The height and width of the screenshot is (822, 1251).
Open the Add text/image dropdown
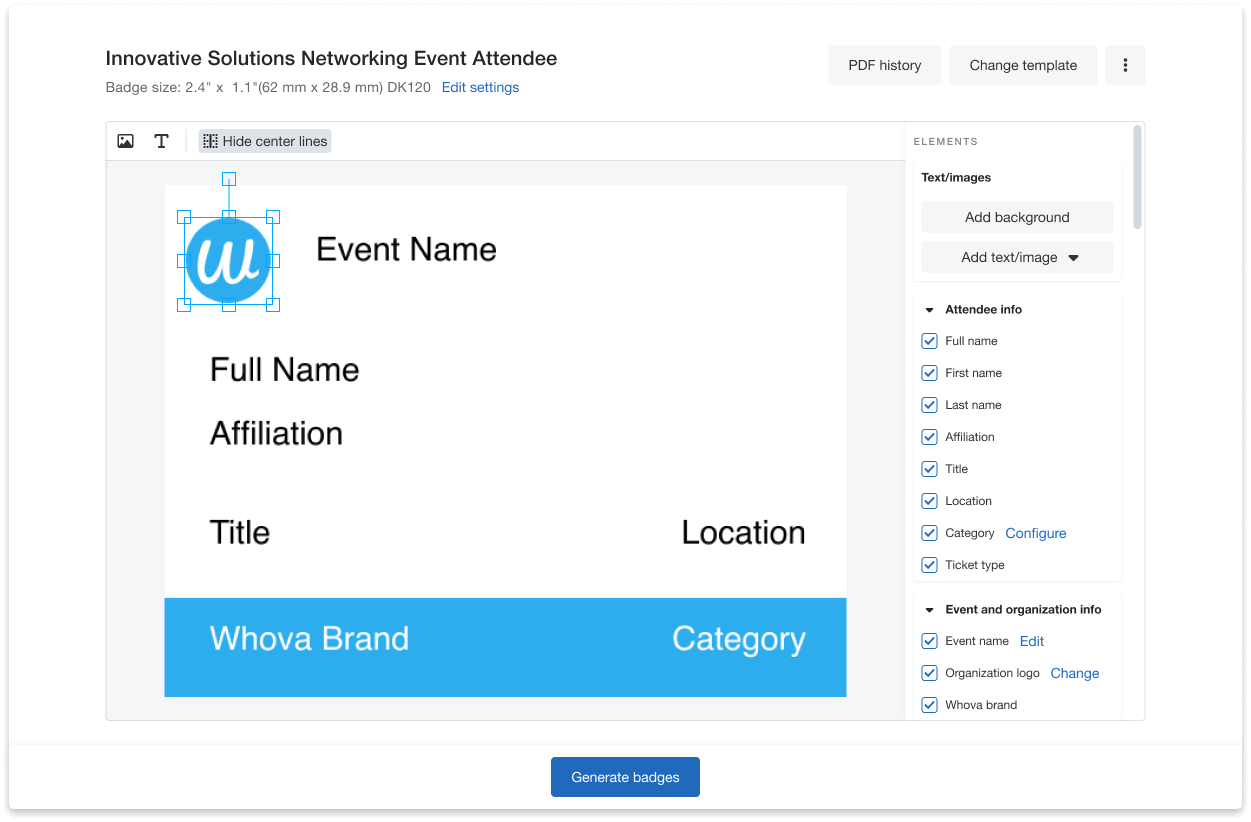pyautogui.click(x=1017, y=257)
